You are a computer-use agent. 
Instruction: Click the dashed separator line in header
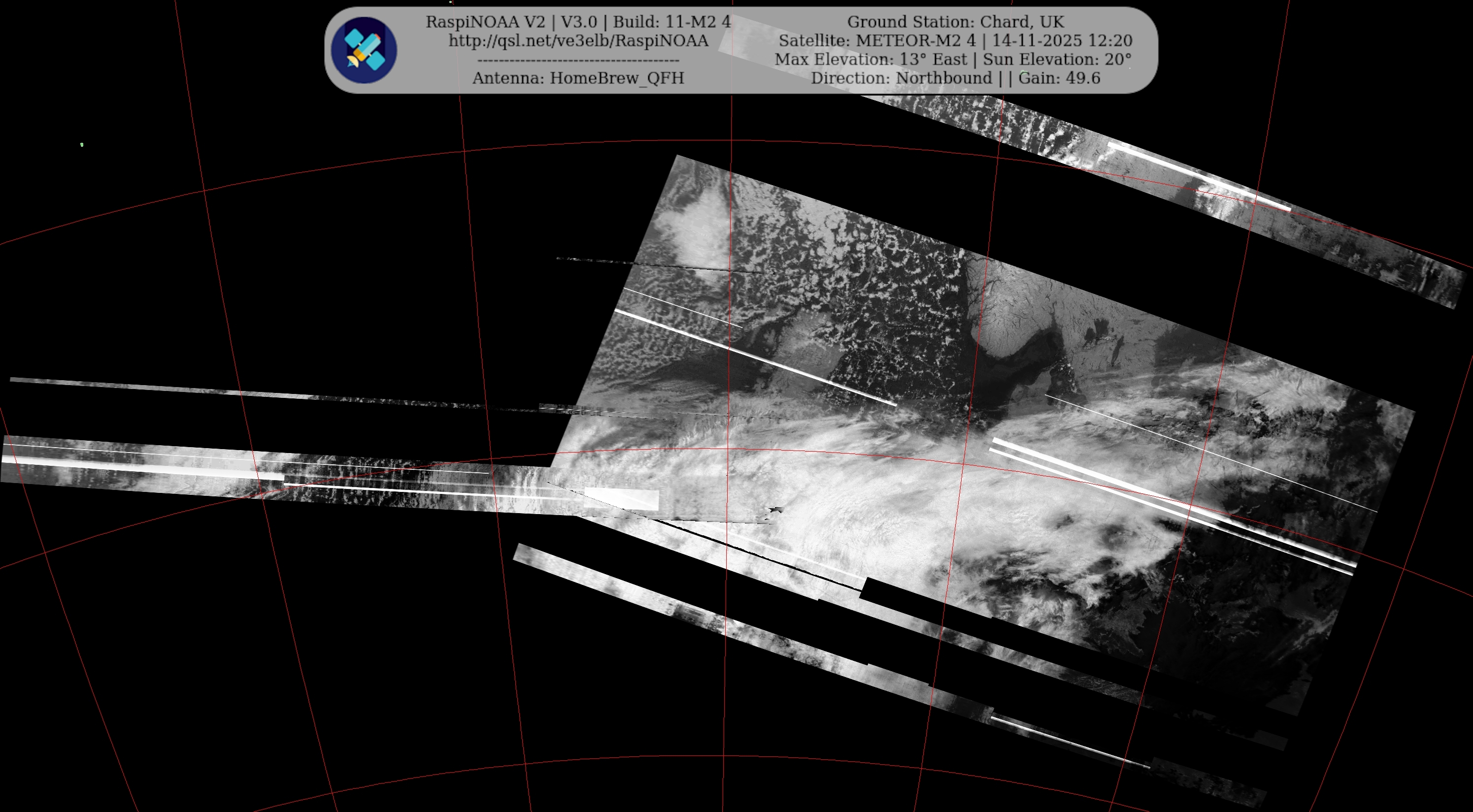(x=578, y=60)
